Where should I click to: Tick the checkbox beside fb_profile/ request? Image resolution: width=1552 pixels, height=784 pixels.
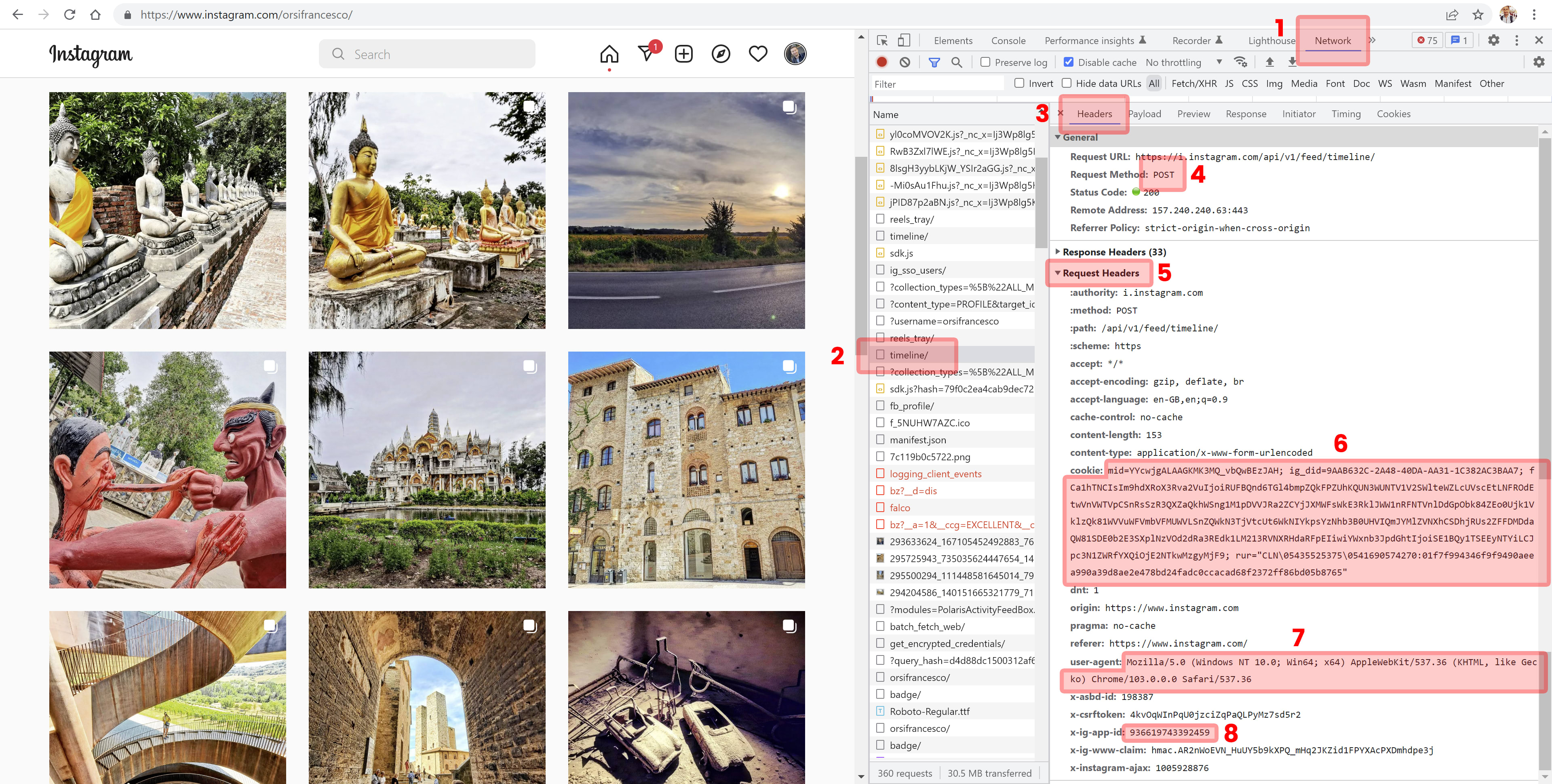[880, 406]
